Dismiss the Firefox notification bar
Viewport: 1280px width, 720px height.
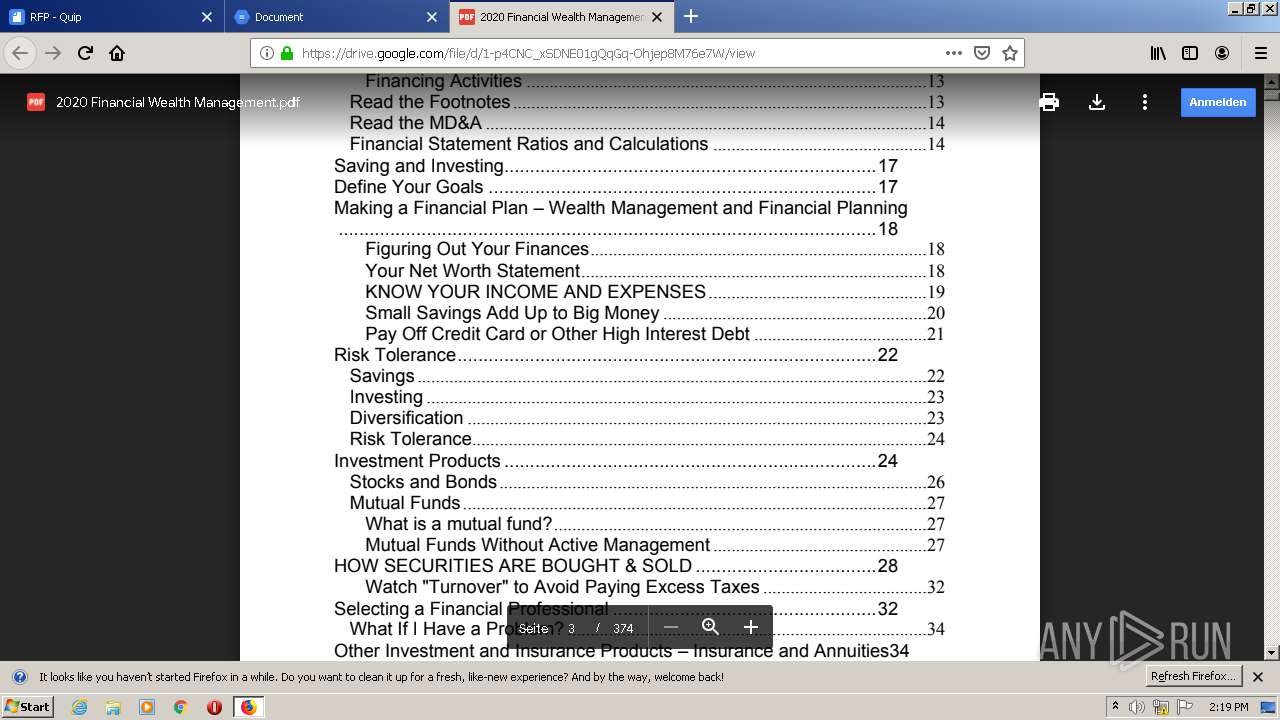click(x=1258, y=677)
